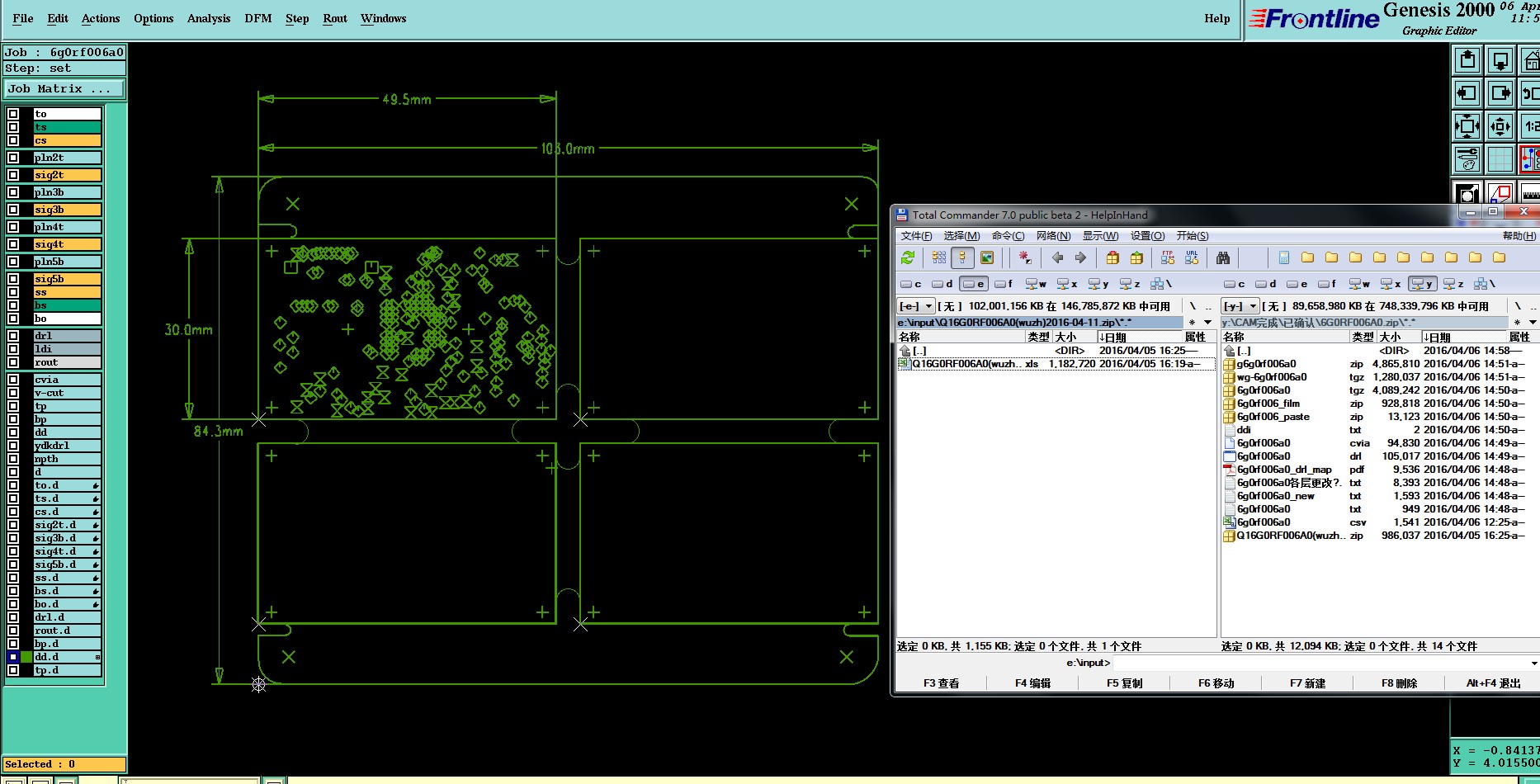Open right panel favorites asterisk menu

click(x=1516, y=323)
